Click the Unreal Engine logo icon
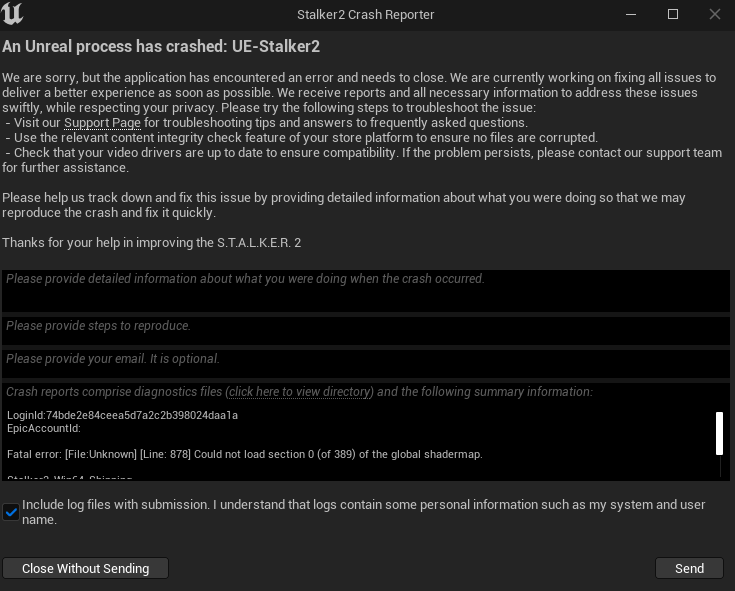 14,14
